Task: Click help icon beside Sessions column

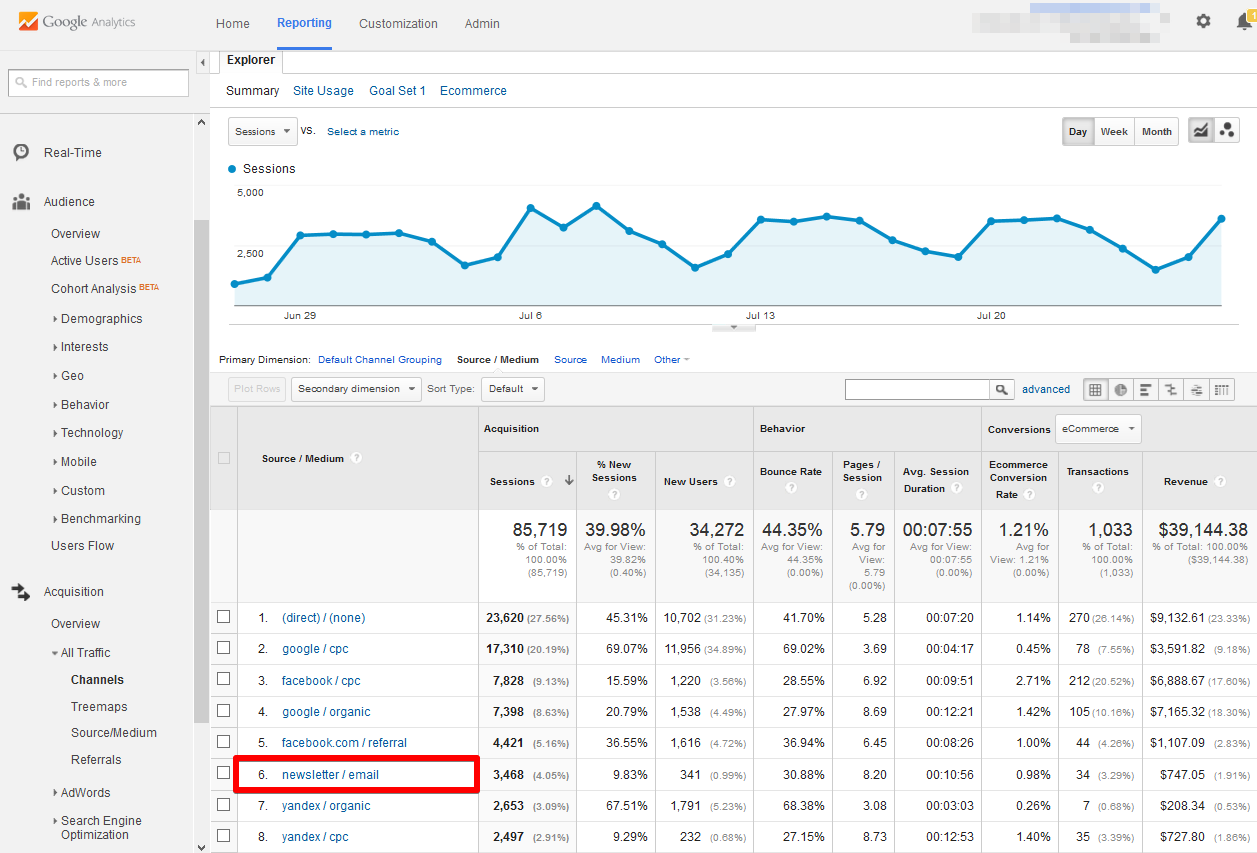Action: 547,481
